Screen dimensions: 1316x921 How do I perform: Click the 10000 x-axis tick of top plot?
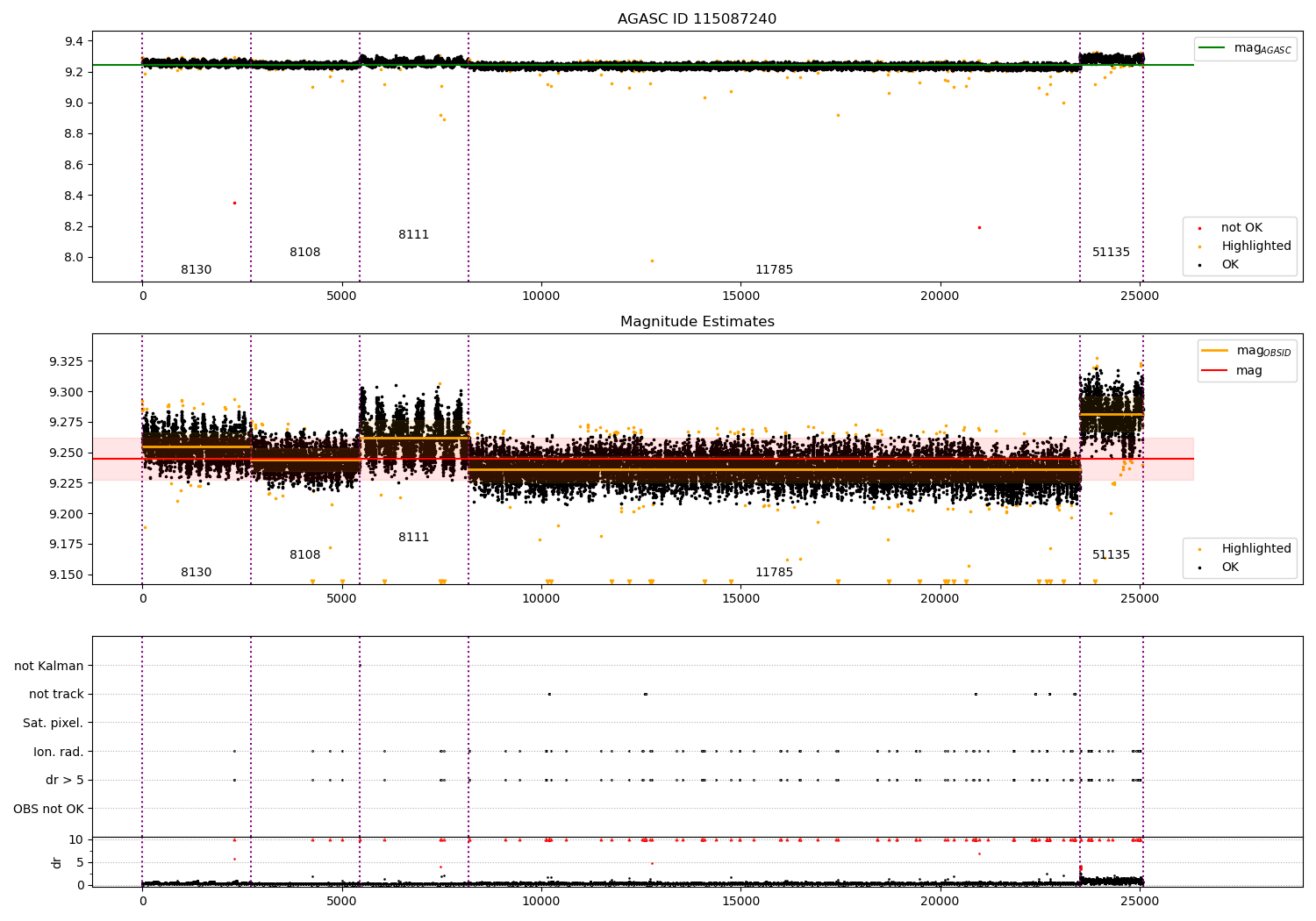click(541, 296)
